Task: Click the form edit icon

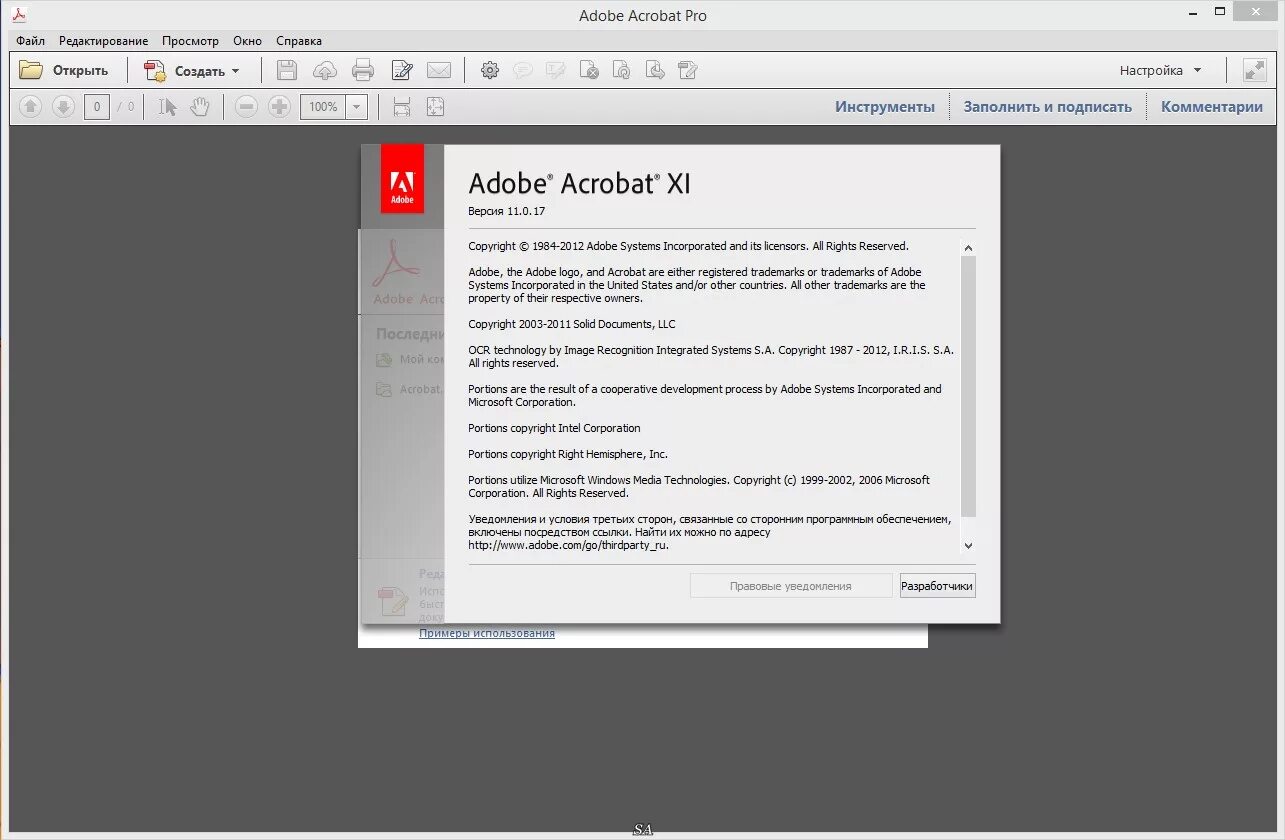Action: [687, 70]
